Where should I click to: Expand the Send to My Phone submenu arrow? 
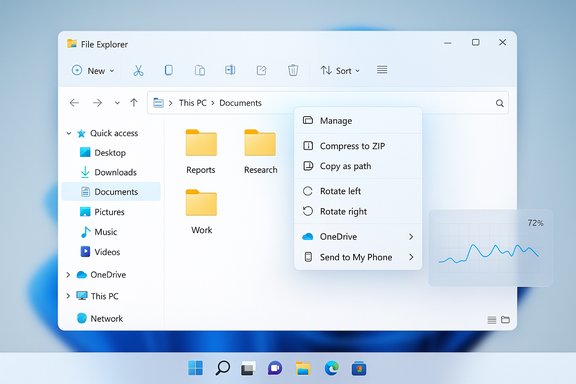click(x=411, y=257)
